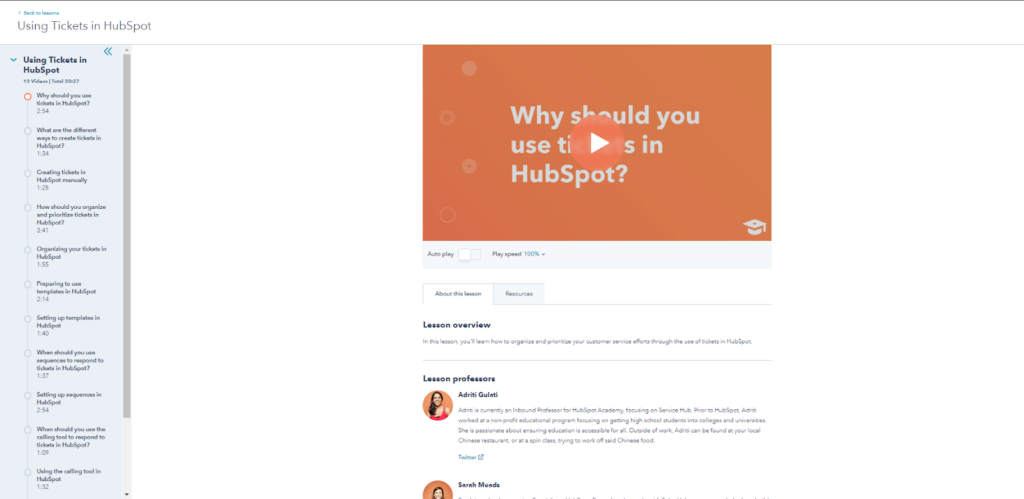Switch to the Resources tab
This screenshot has height=499, width=1024.
[x=519, y=294]
